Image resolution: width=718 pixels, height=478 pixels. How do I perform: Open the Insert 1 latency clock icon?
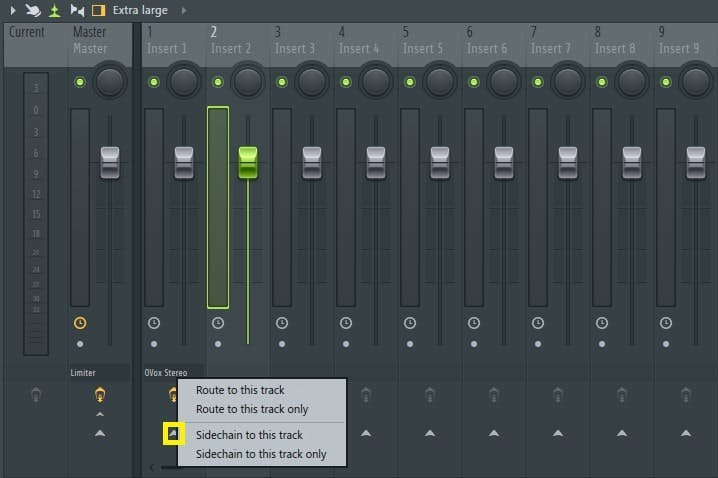tap(154, 323)
